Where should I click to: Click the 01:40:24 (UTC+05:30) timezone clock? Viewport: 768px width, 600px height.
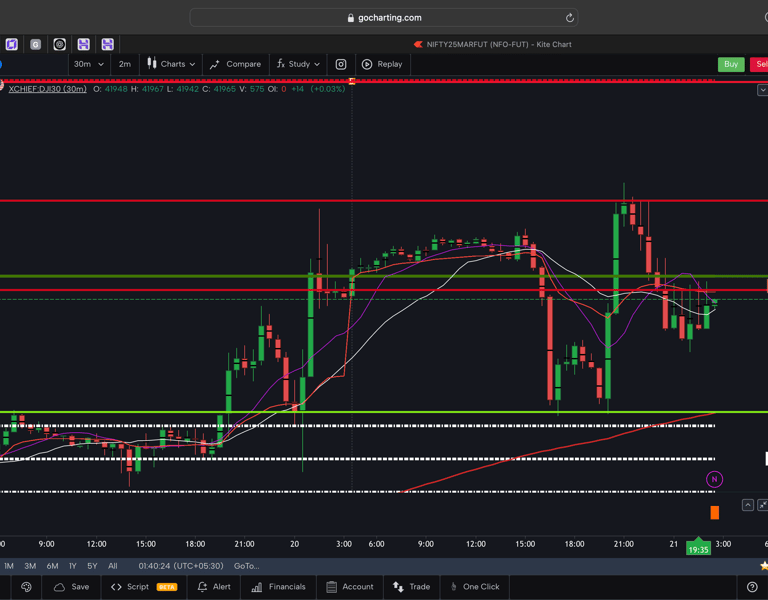181,566
